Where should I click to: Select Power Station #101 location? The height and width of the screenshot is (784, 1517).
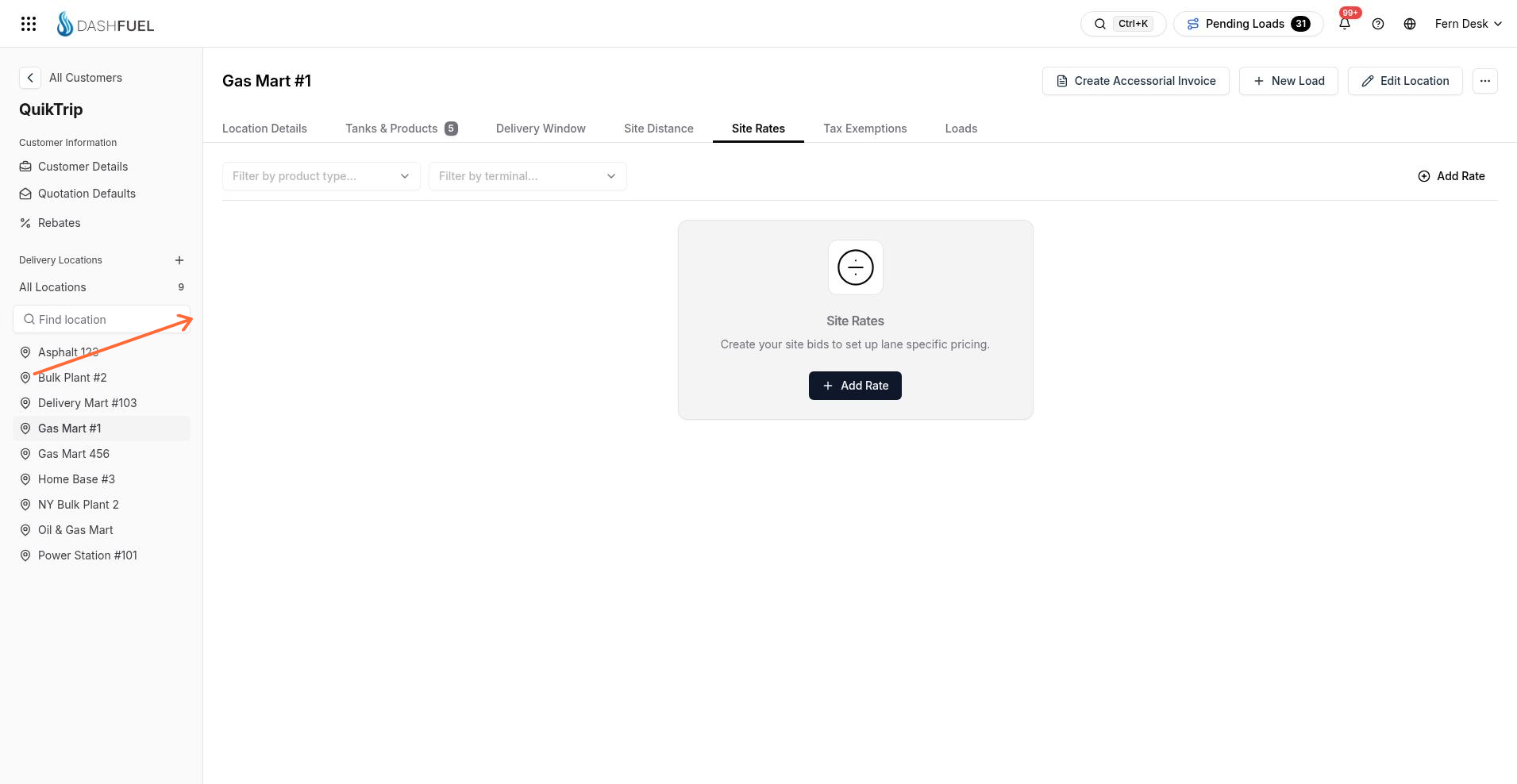[102, 555]
